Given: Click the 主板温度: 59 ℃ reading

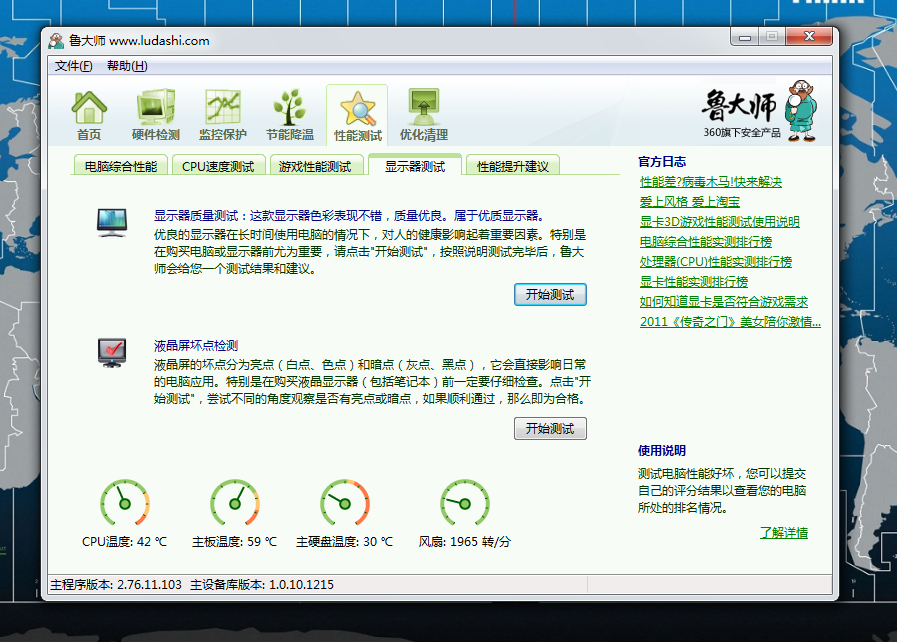Looking at the screenshot, I should 234,541.
